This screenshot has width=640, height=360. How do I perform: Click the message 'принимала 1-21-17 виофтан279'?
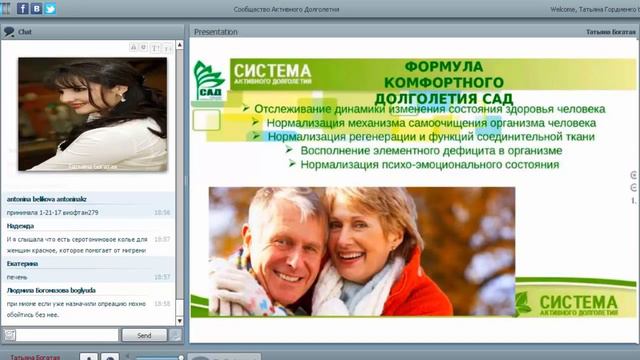(53, 213)
